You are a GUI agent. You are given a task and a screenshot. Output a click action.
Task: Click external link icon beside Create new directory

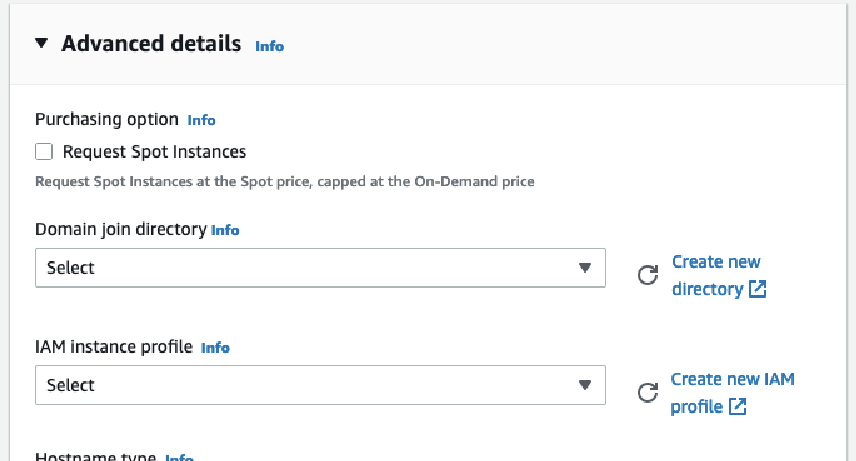tap(757, 289)
